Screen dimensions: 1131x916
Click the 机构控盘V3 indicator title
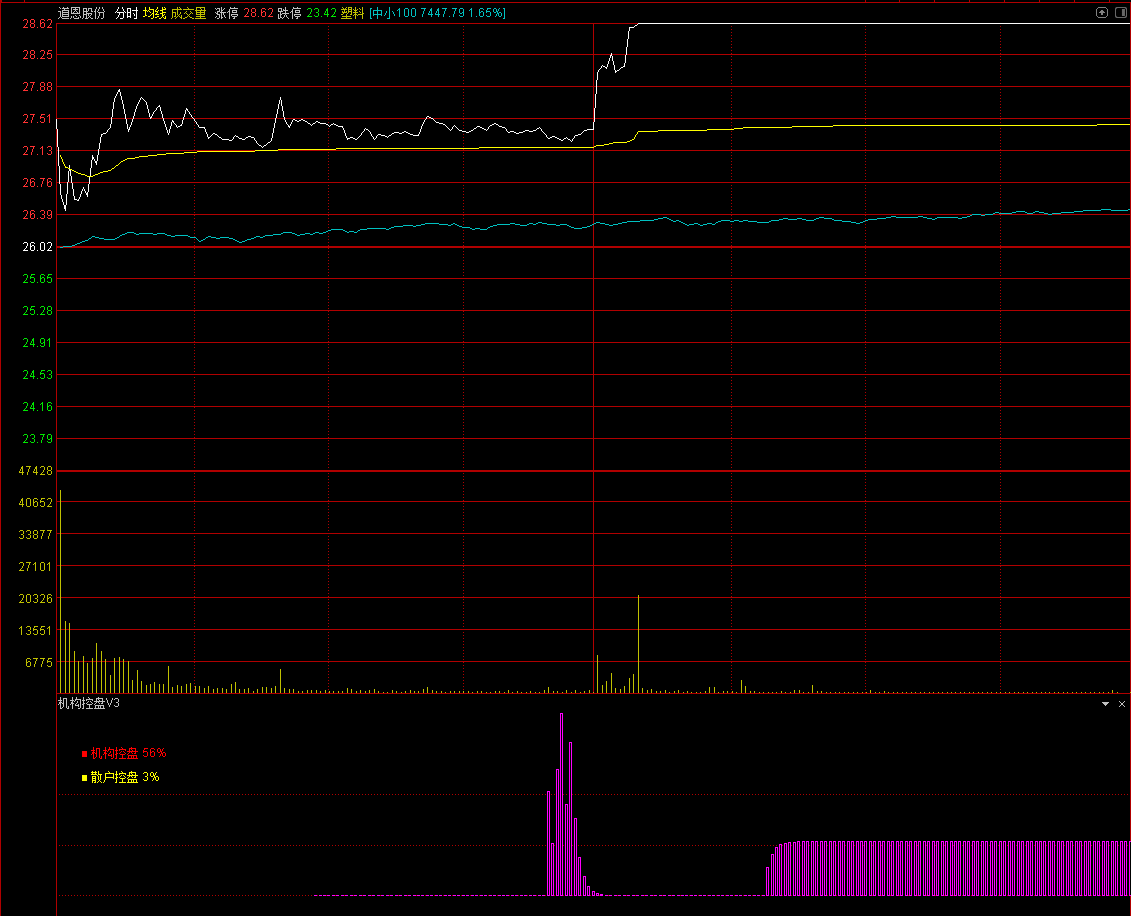pyautogui.click(x=89, y=703)
